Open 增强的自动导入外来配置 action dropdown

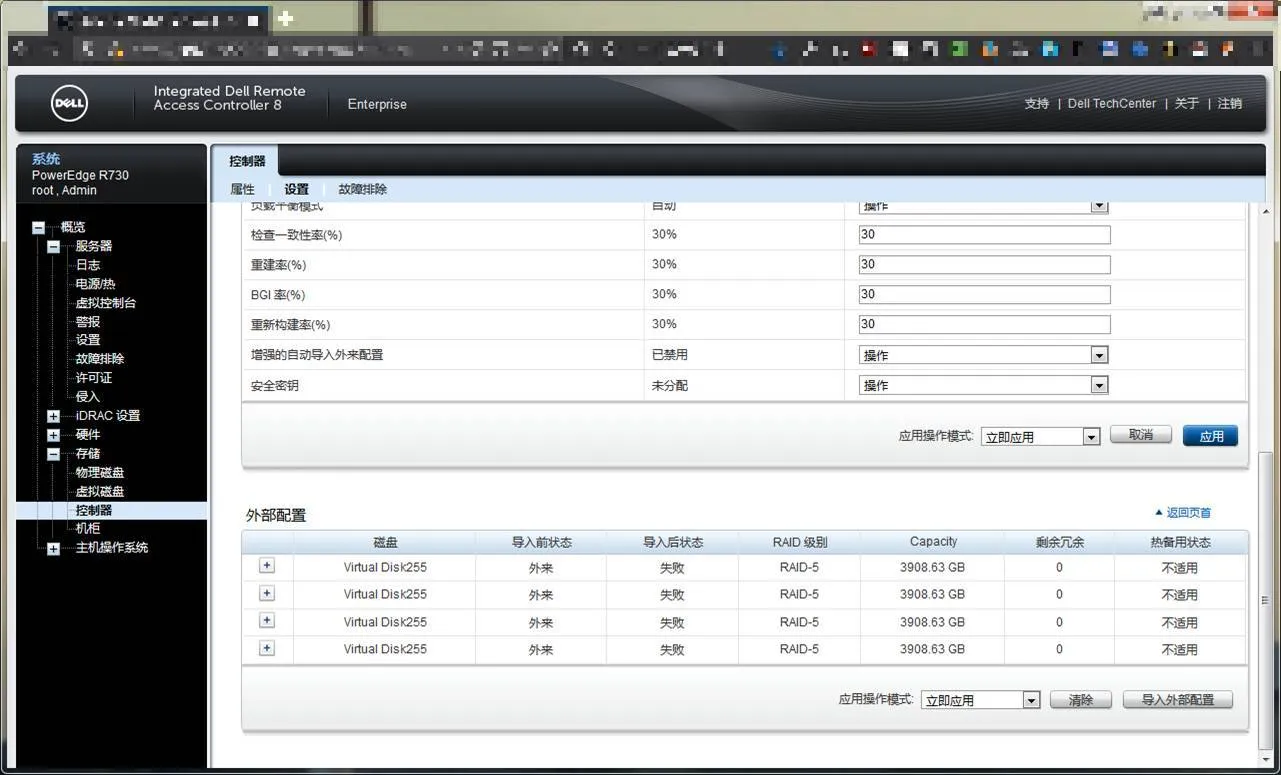point(984,355)
